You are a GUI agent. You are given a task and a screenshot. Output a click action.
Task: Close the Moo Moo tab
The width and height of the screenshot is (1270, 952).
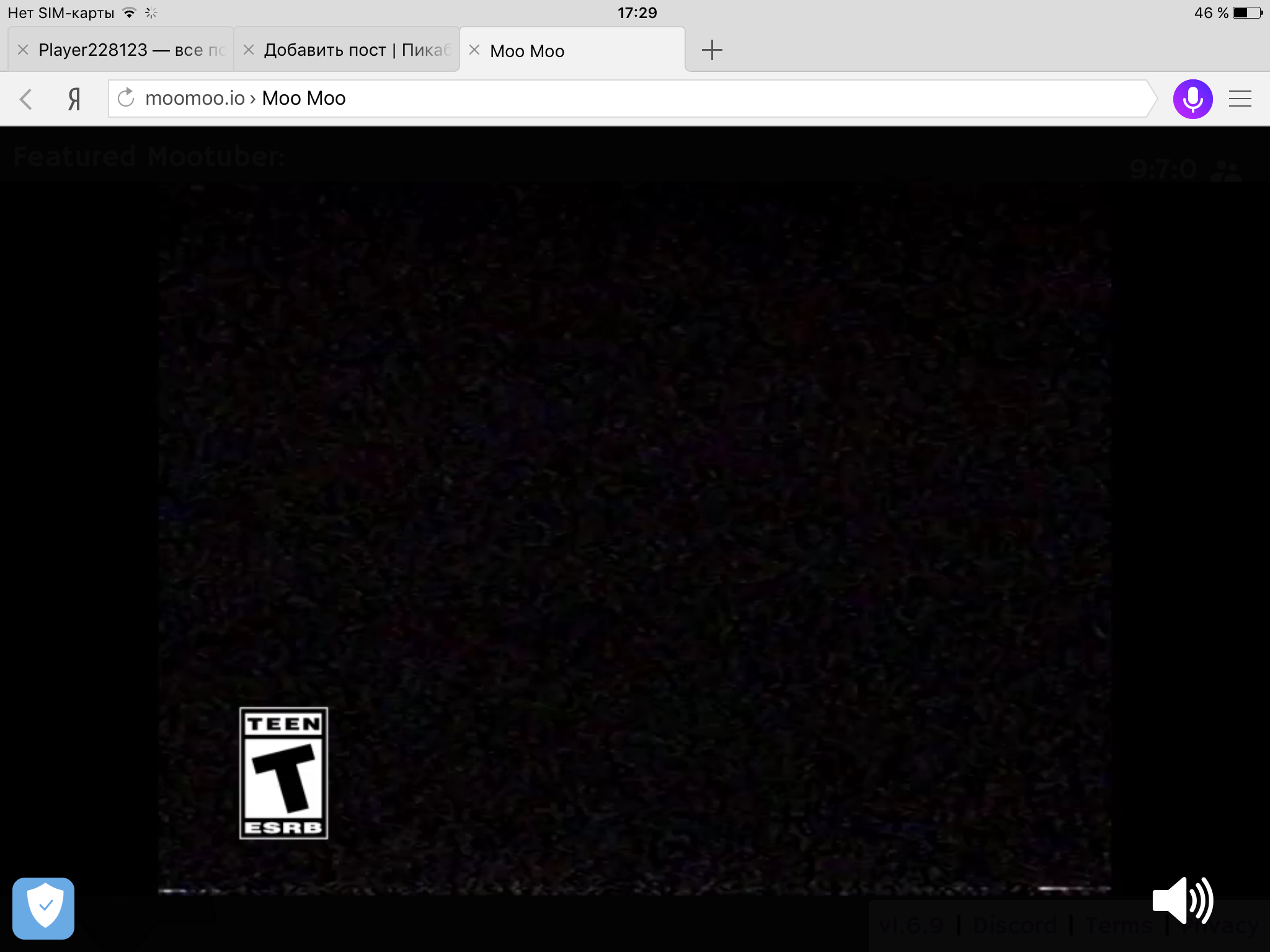[474, 50]
